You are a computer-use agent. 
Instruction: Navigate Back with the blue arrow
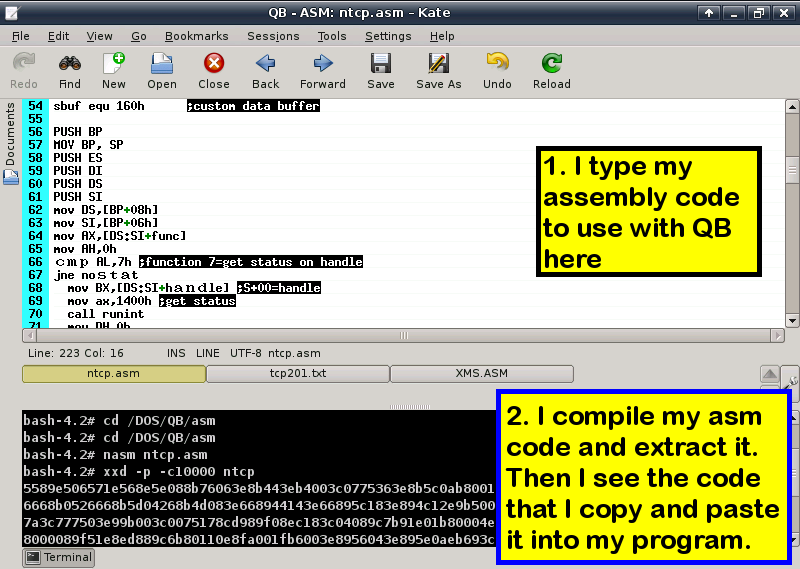point(266,70)
